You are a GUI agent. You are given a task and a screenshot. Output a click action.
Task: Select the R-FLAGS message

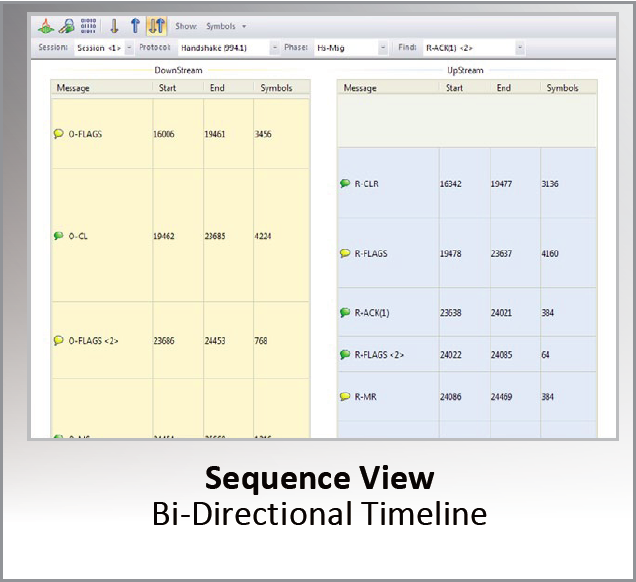coord(371,253)
